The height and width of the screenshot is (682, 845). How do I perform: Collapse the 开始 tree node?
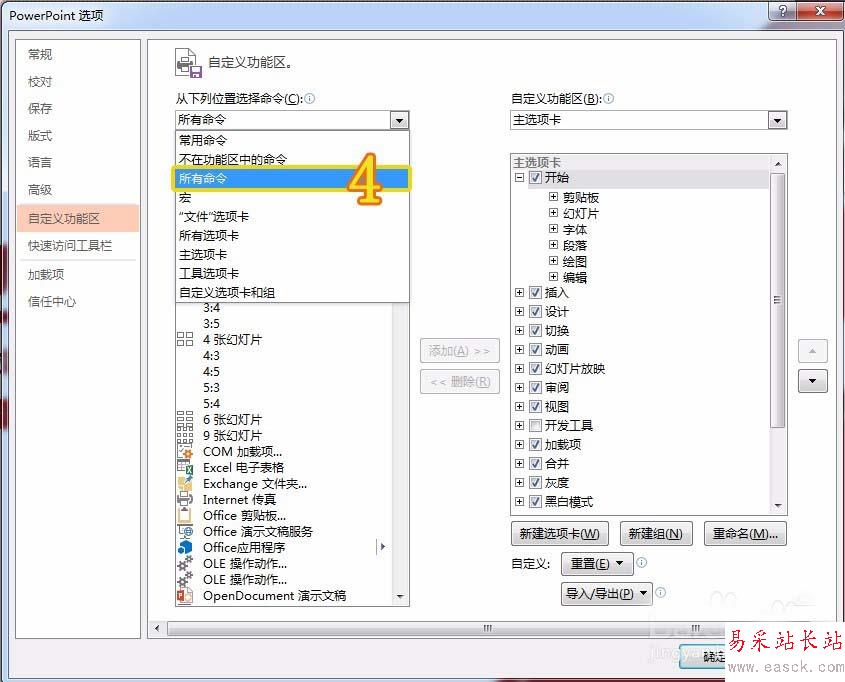tap(520, 178)
